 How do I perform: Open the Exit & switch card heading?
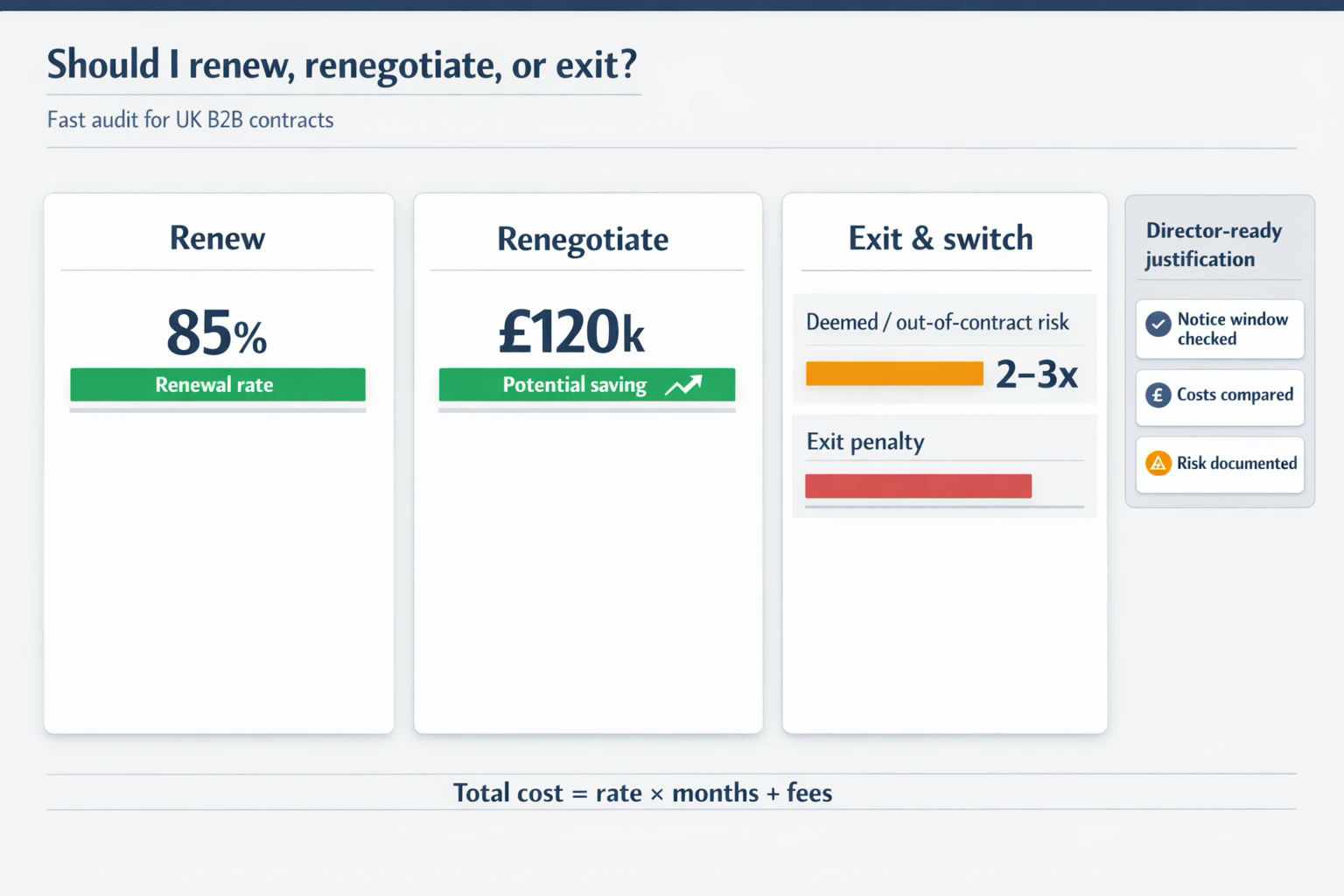click(x=941, y=238)
